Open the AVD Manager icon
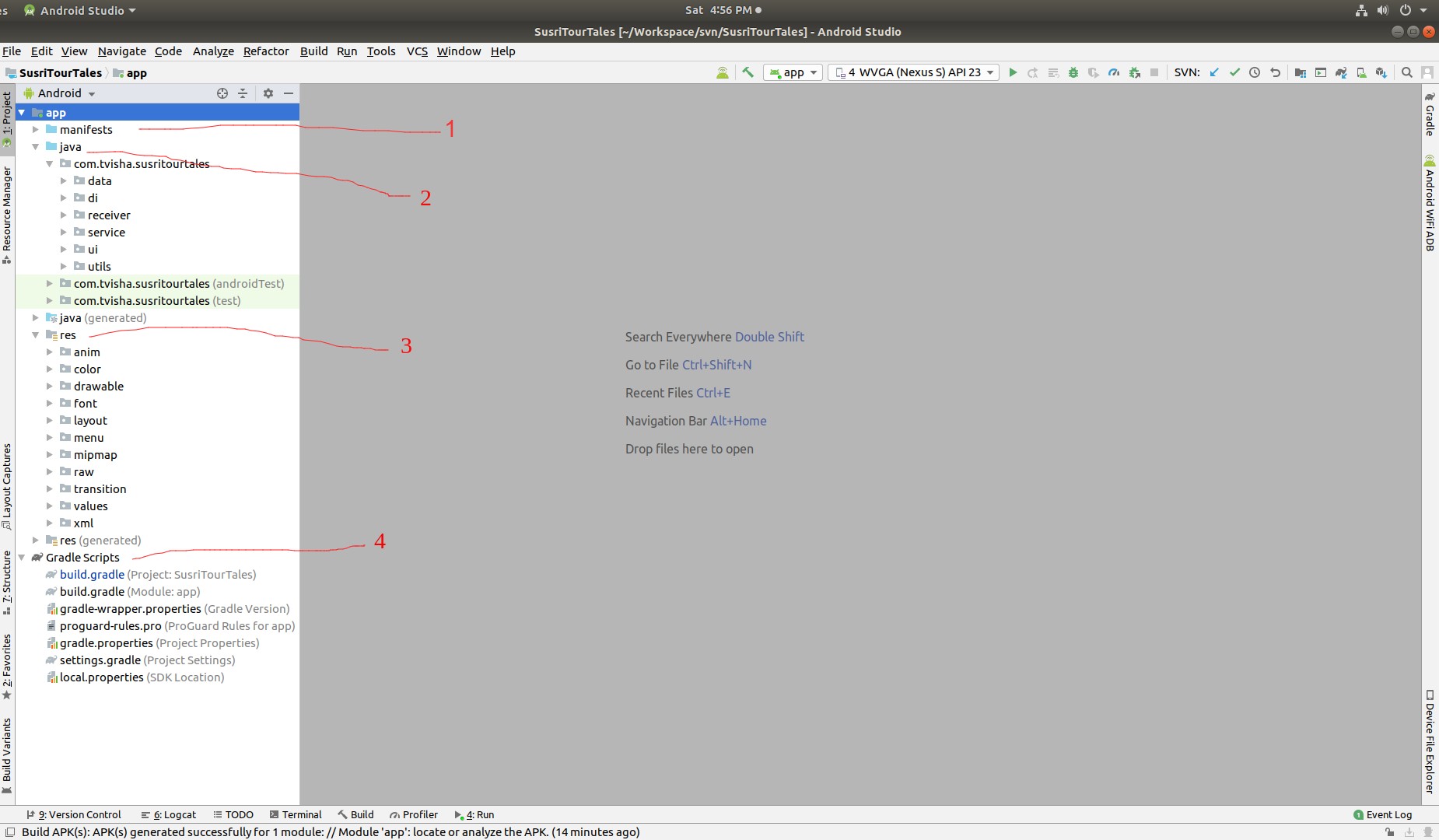The image size is (1439, 840). tap(1361, 72)
